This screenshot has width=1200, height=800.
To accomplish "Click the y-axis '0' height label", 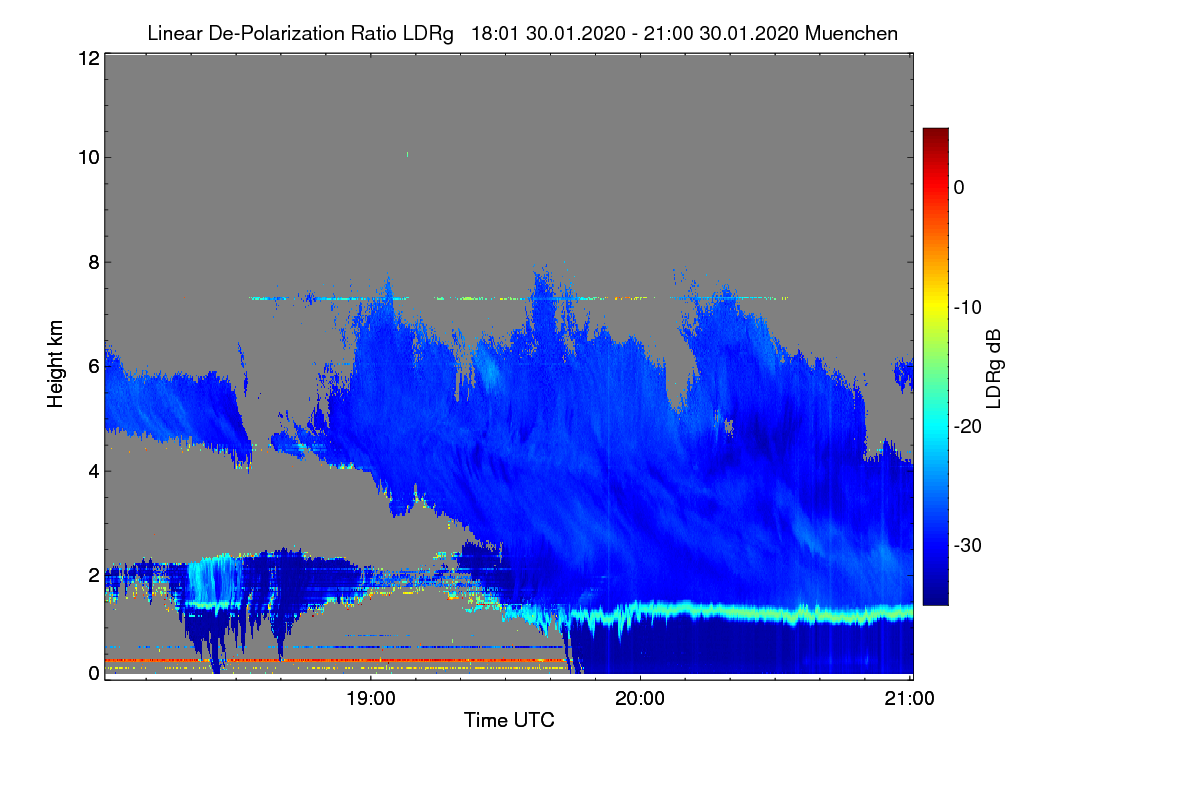I will click(93, 673).
